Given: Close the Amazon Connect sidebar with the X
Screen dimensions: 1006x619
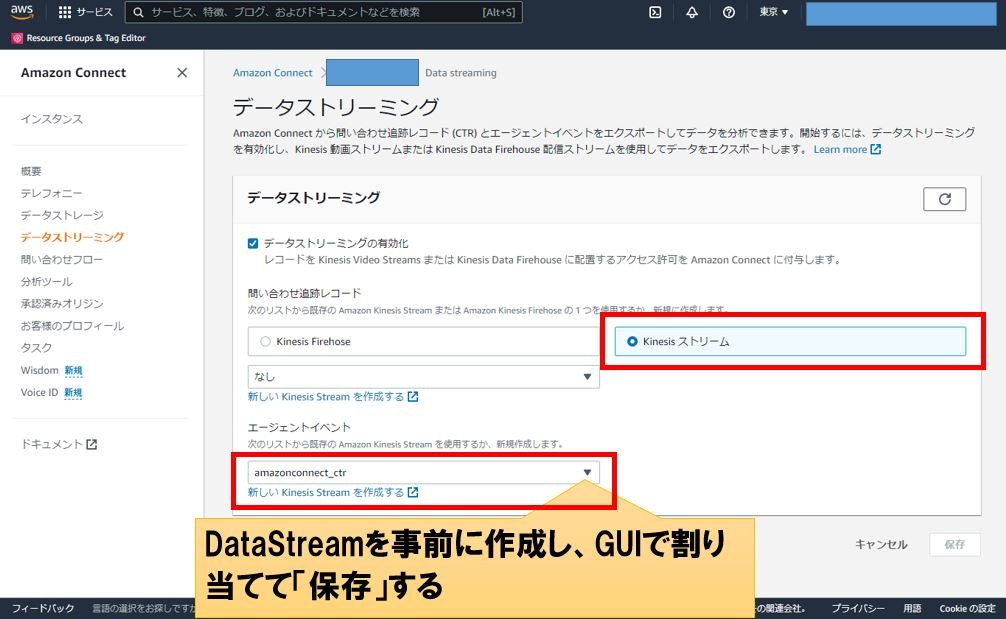Looking at the screenshot, I should pos(182,72).
